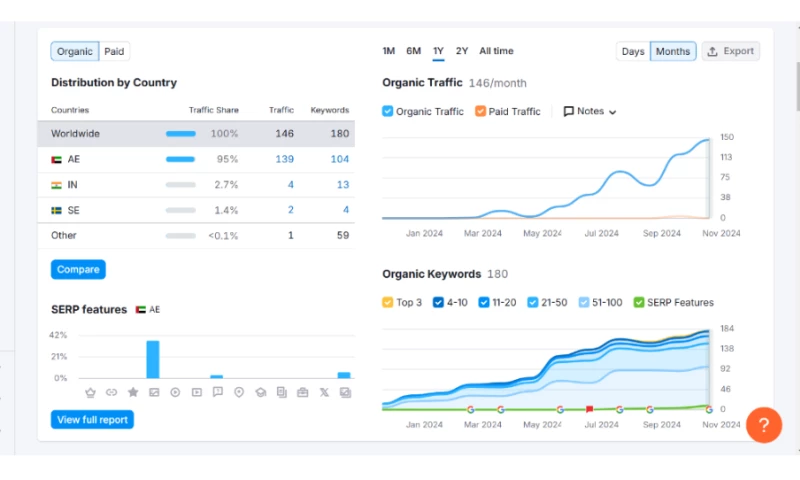
Task: Click the sitelinks chain icon in SERP features
Action: [111, 393]
